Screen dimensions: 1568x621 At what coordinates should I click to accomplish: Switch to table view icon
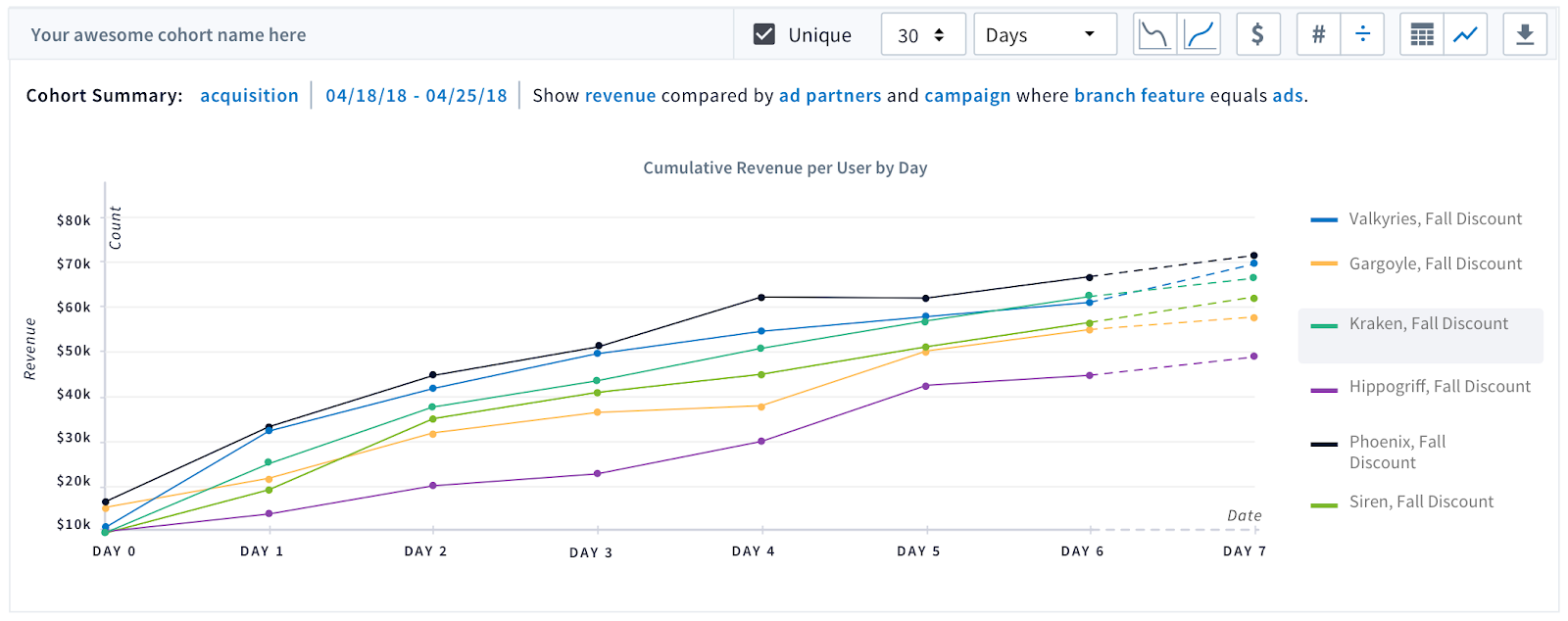click(1422, 35)
